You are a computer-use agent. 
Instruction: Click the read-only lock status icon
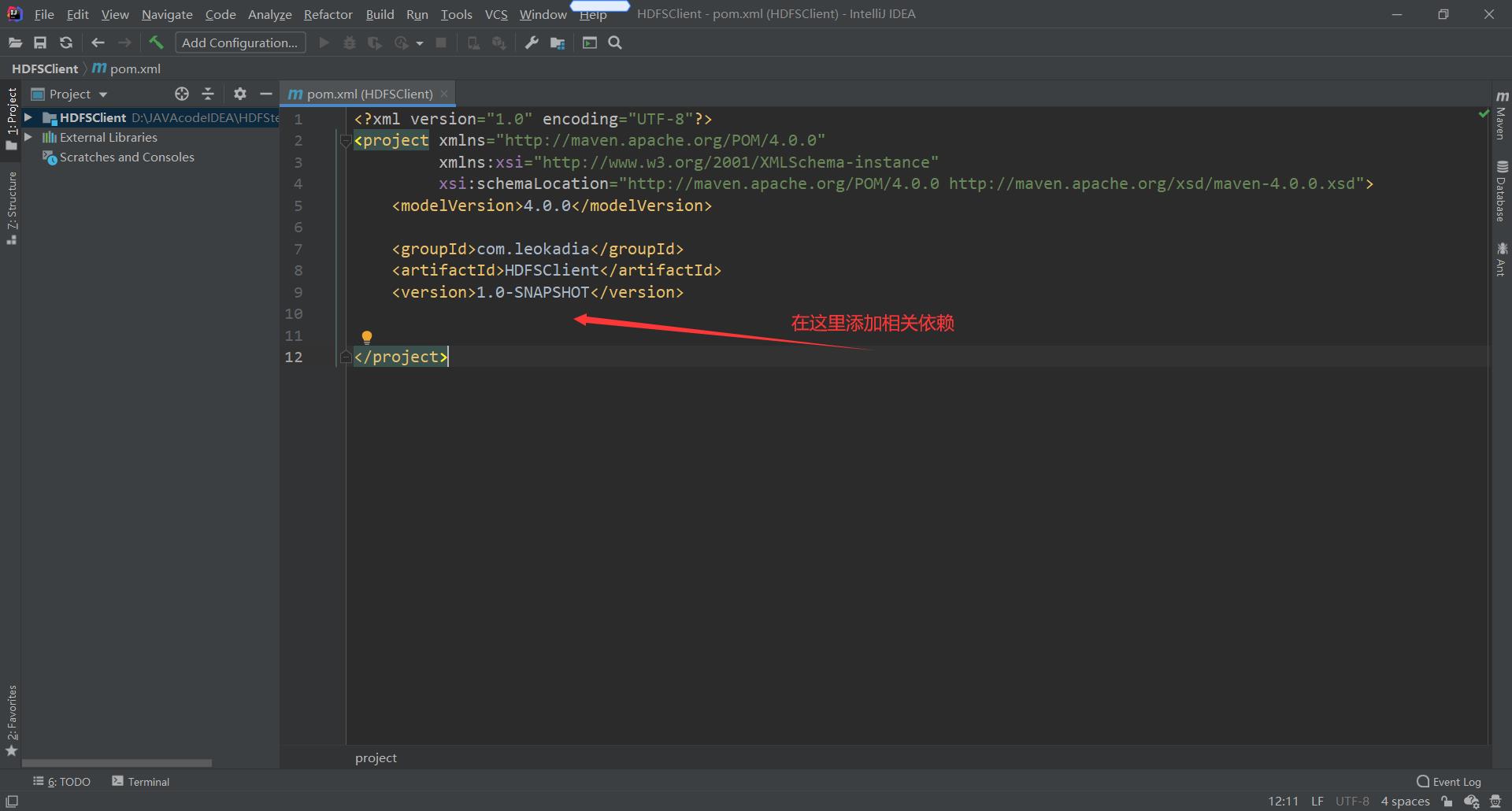pos(1447,802)
